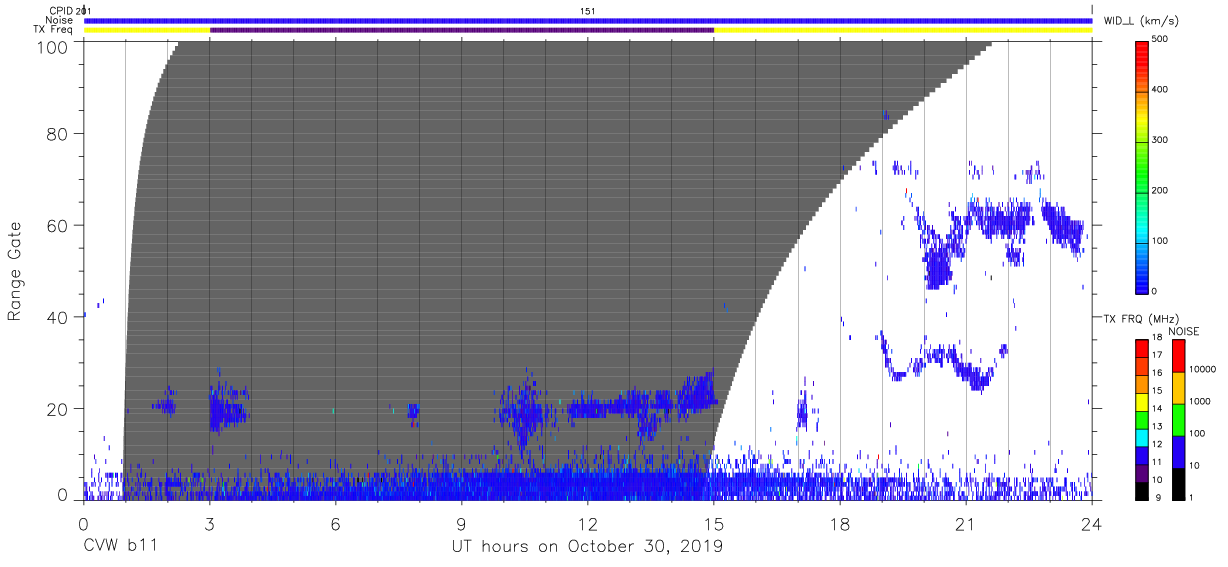The width and height of the screenshot is (1228, 567).
Task: Select the 'CVW b11' radar beam label
Action: tap(120, 547)
